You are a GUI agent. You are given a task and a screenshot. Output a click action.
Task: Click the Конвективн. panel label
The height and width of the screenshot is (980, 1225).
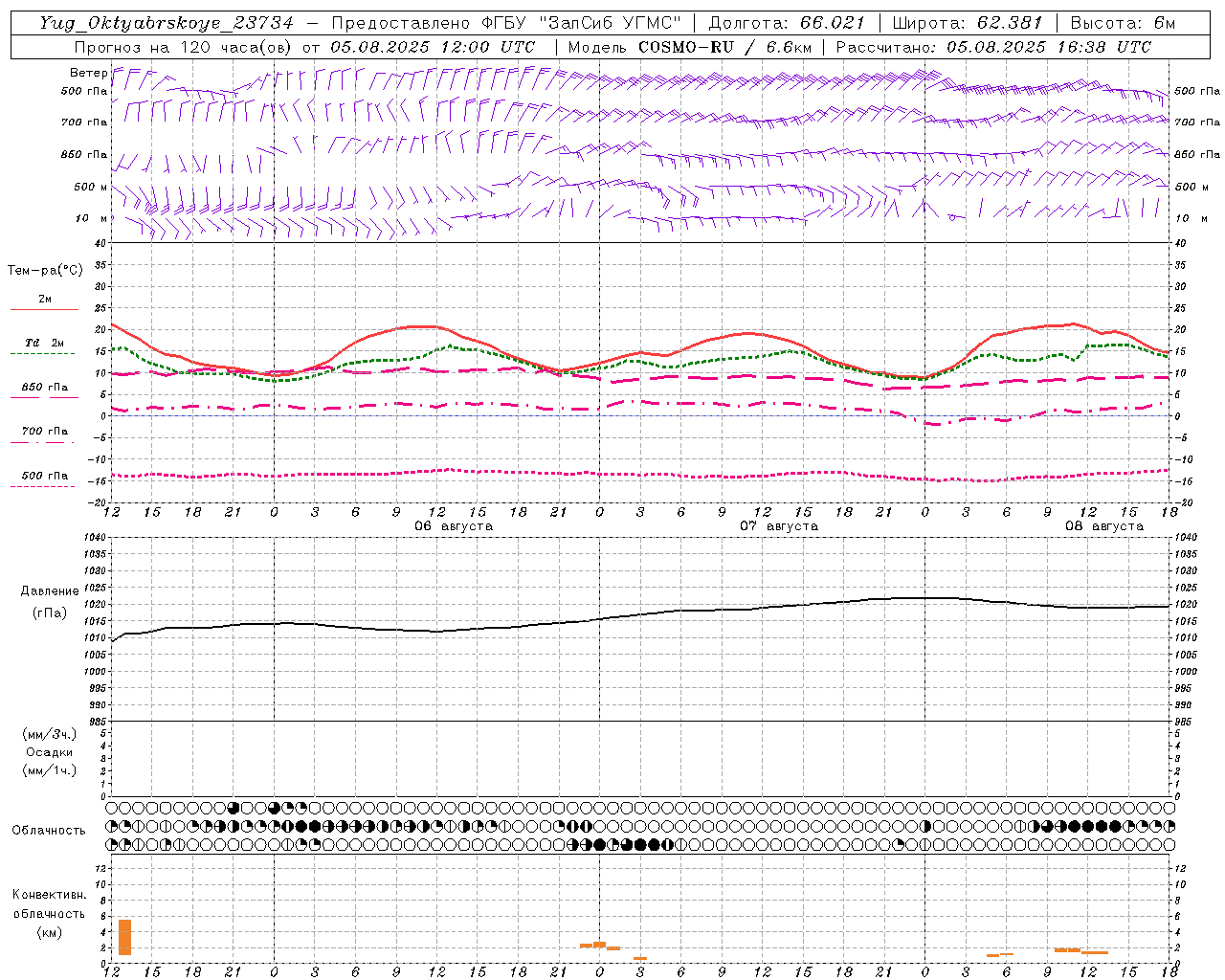[x=49, y=895]
